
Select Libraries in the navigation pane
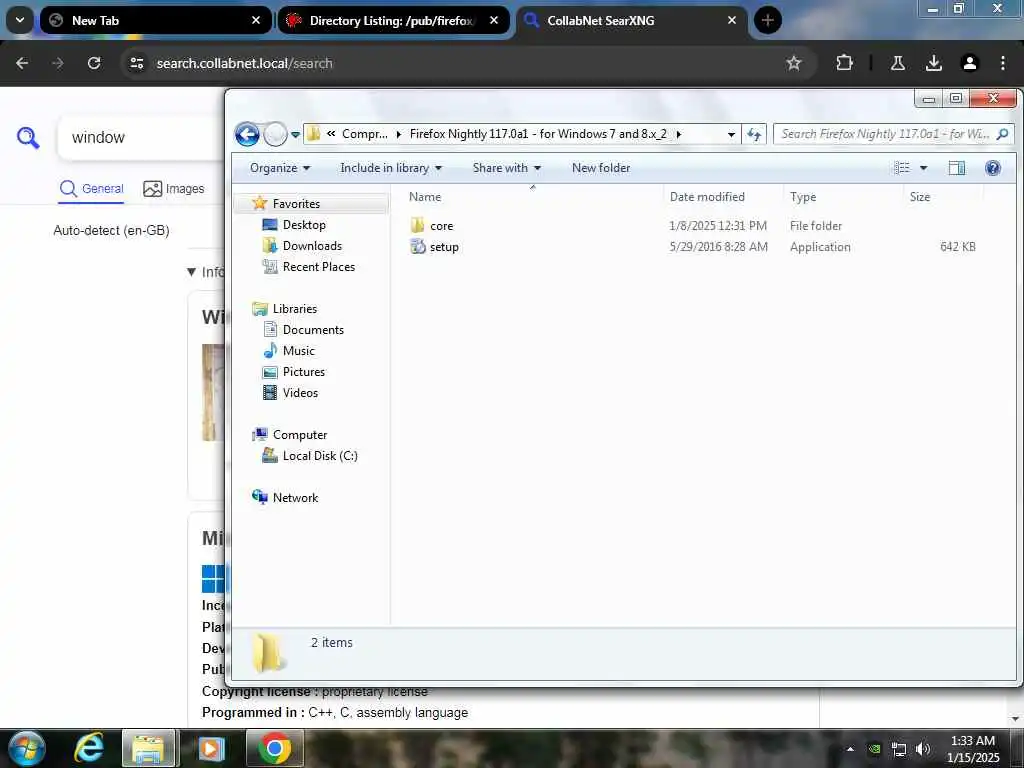tap(295, 309)
